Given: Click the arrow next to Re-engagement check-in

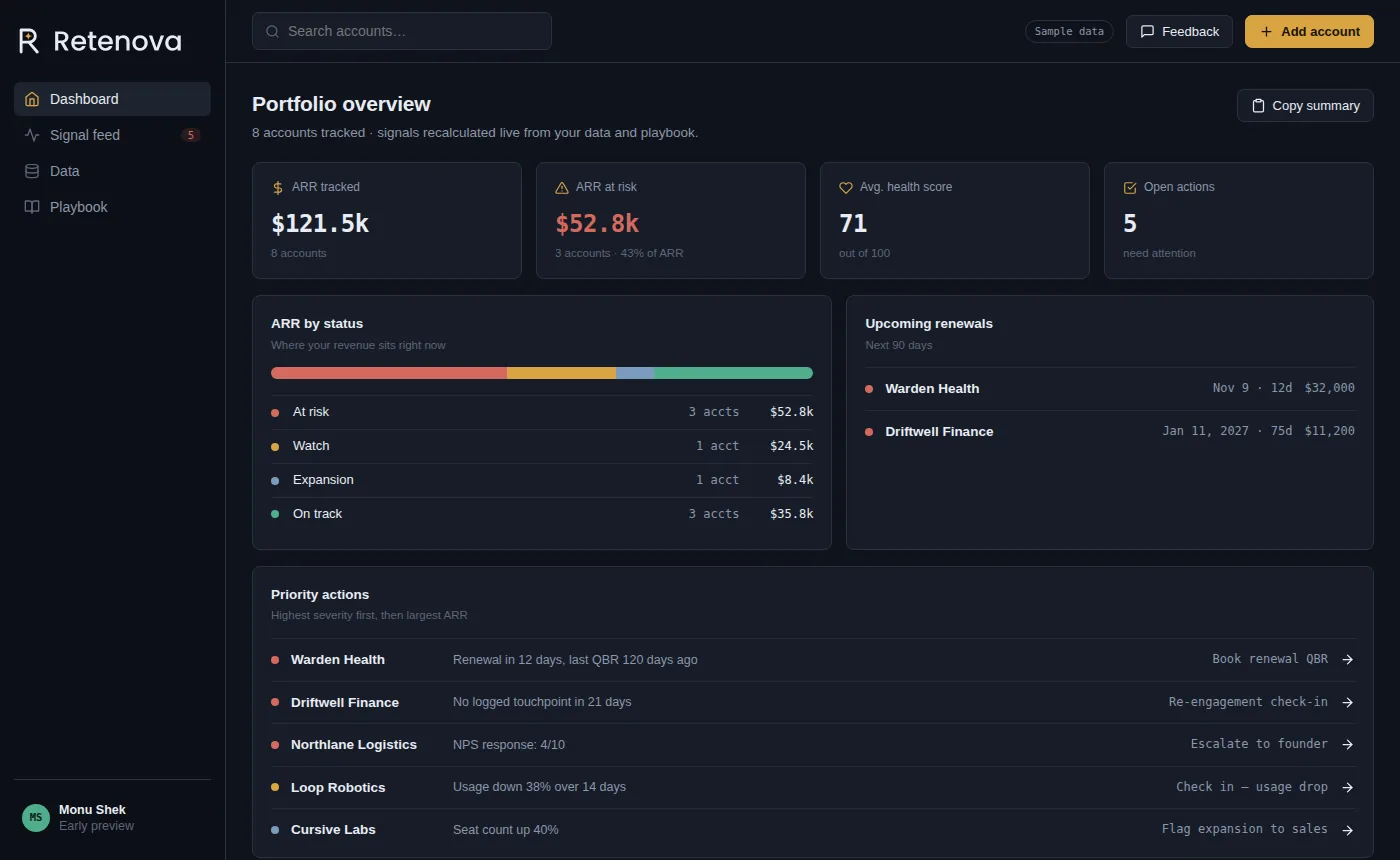Looking at the screenshot, I should [x=1348, y=702].
